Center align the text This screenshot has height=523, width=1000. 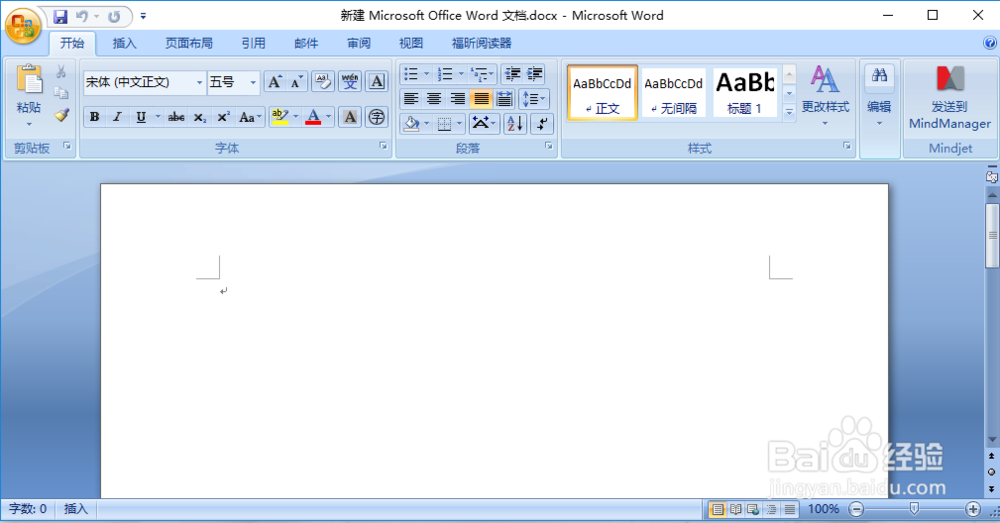point(434,99)
